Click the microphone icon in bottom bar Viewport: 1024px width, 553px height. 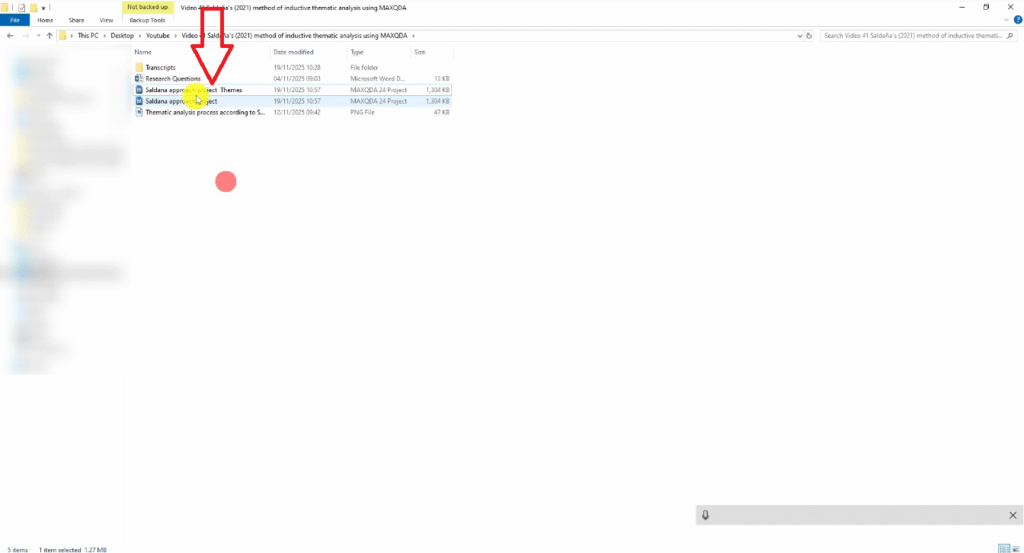pyautogui.click(x=705, y=515)
